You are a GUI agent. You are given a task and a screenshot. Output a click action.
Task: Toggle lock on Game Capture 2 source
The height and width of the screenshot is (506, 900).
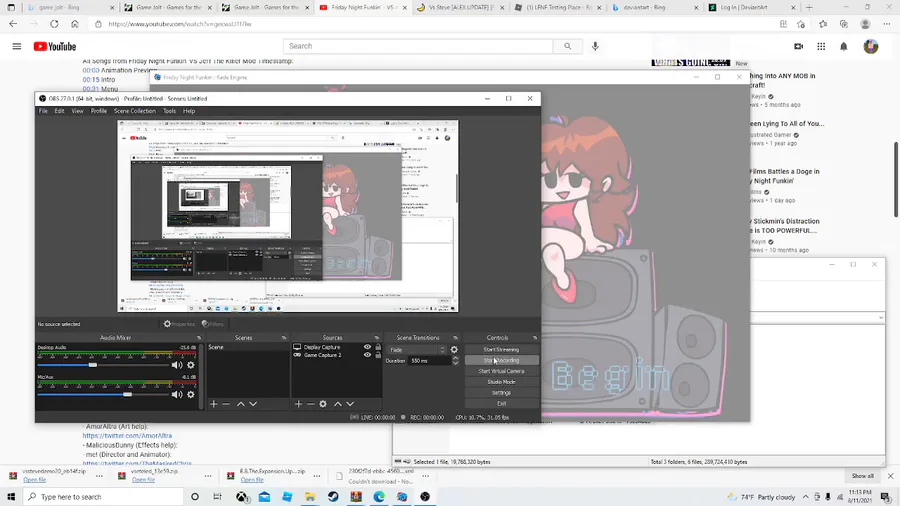click(x=378, y=355)
